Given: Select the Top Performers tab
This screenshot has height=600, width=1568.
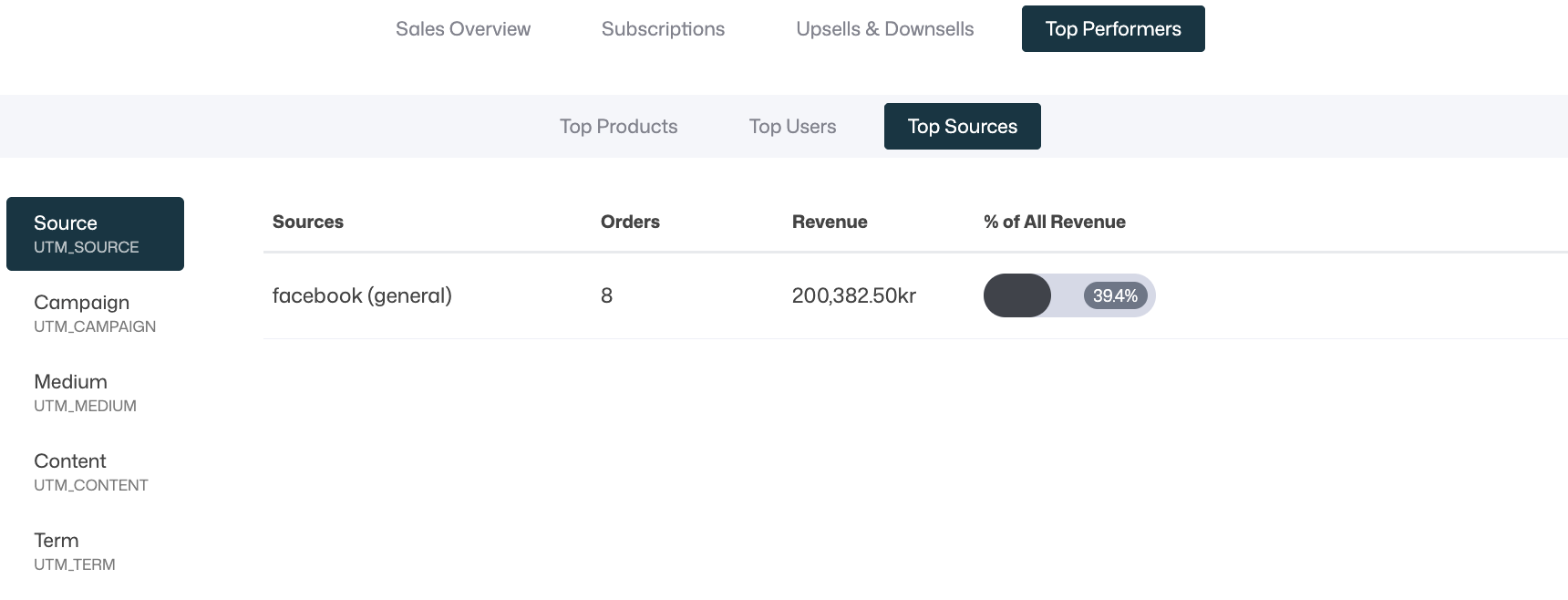Looking at the screenshot, I should coord(1112,29).
